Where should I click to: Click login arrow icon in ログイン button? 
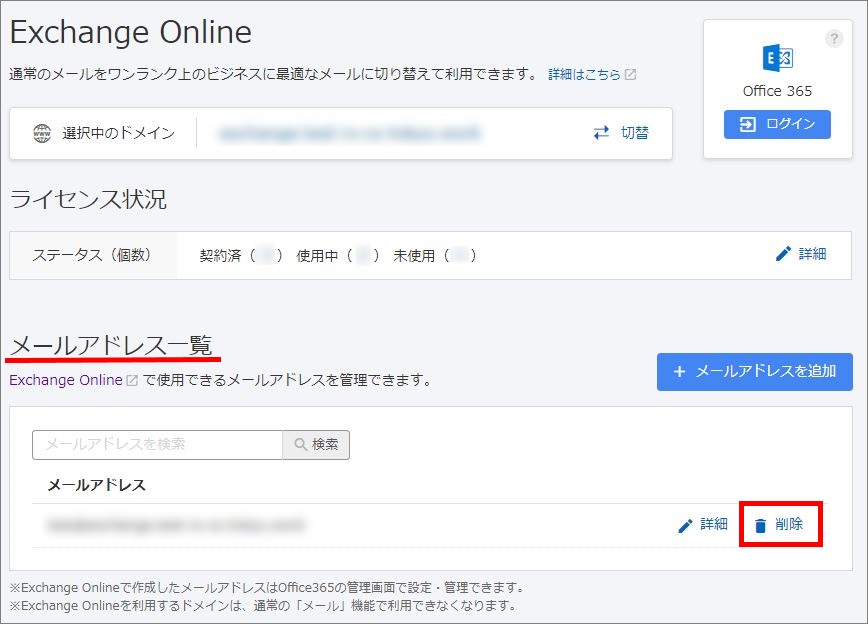pos(748,125)
